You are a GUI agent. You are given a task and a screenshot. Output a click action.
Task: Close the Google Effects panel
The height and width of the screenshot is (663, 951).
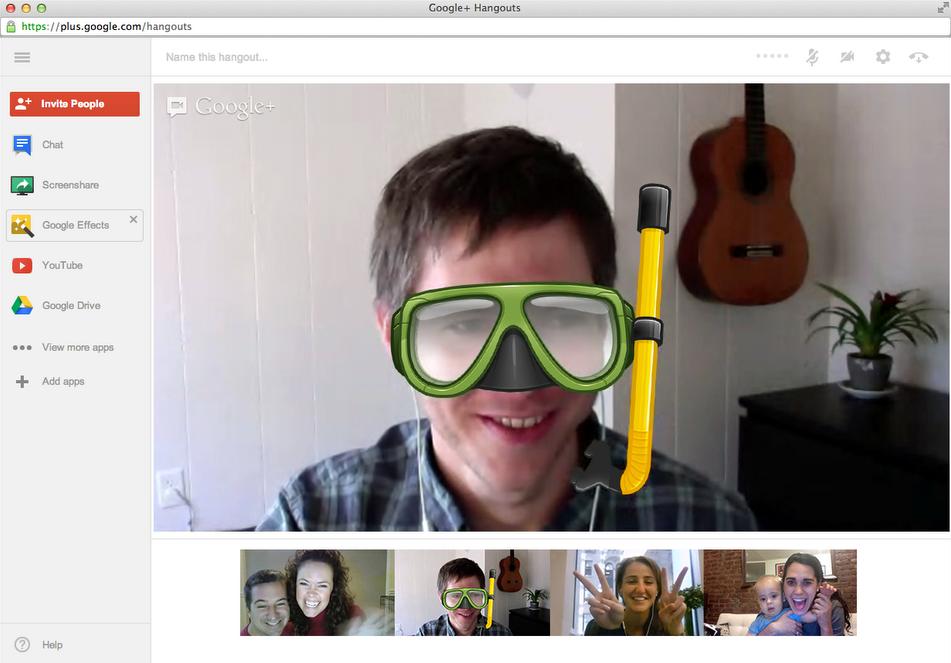tap(133, 219)
